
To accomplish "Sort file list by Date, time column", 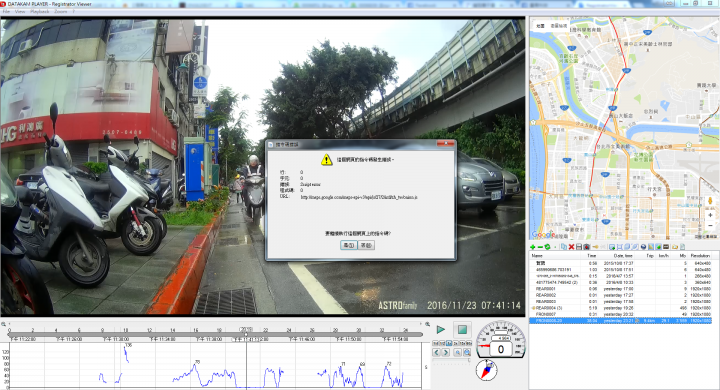I will (616, 256).
